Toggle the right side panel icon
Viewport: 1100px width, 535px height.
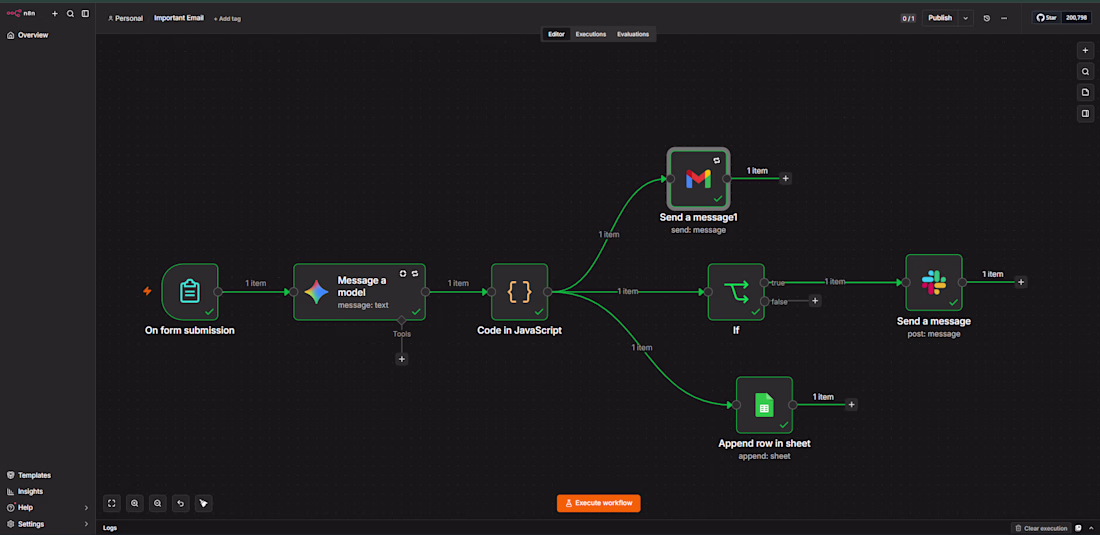[1085, 114]
